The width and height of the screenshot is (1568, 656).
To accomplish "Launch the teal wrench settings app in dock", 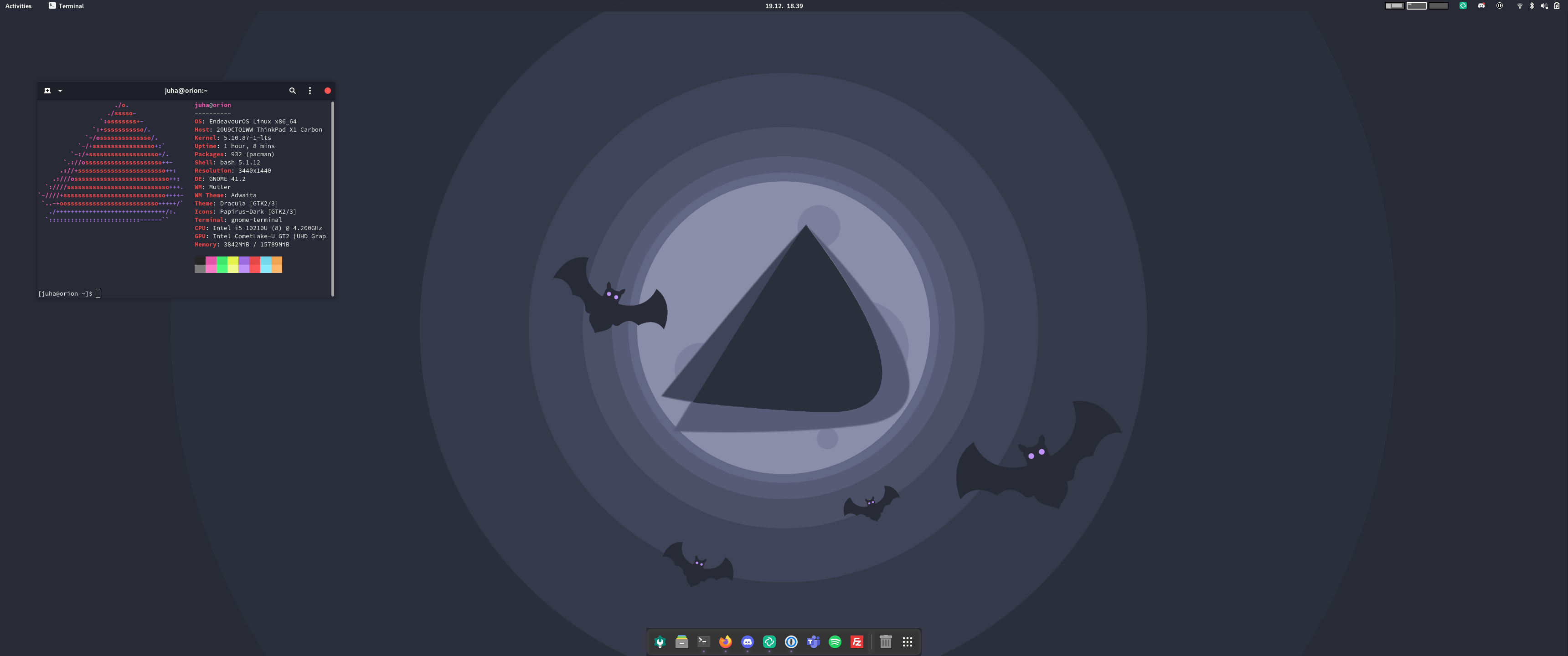I will coord(660,641).
